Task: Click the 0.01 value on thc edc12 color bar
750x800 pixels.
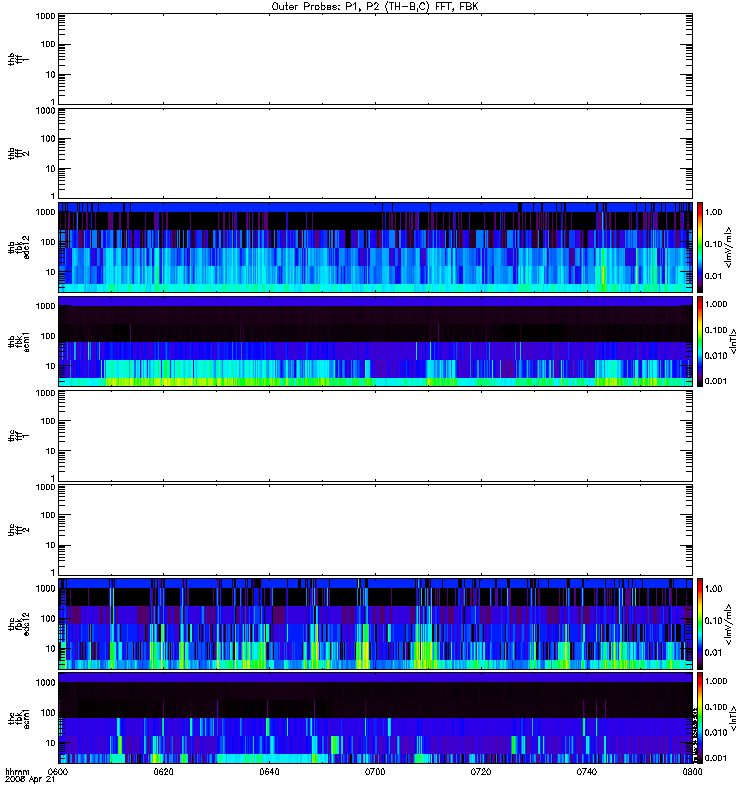Action: tap(713, 653)
